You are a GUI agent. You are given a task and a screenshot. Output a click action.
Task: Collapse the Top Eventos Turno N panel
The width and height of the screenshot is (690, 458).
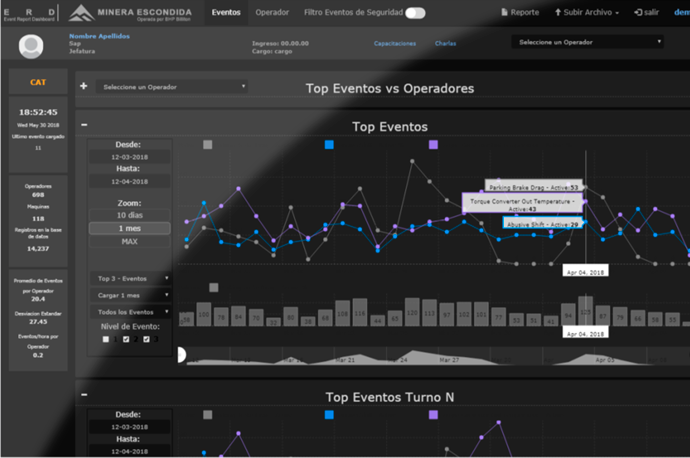tap(84, 395)
